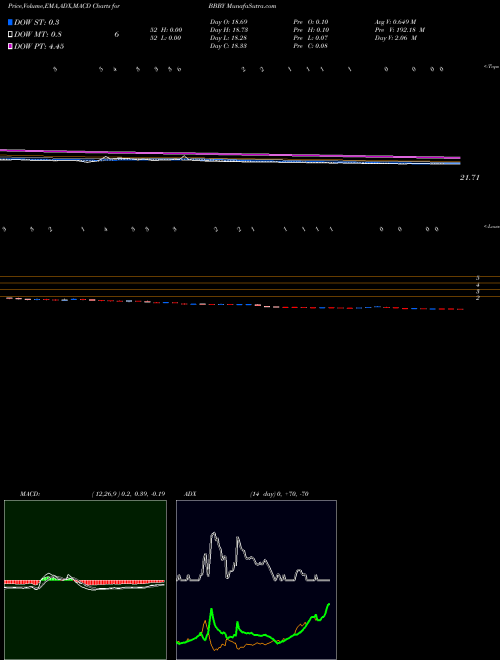Click the 21.71 price label

pyautogui.click(x=470, y=178)
